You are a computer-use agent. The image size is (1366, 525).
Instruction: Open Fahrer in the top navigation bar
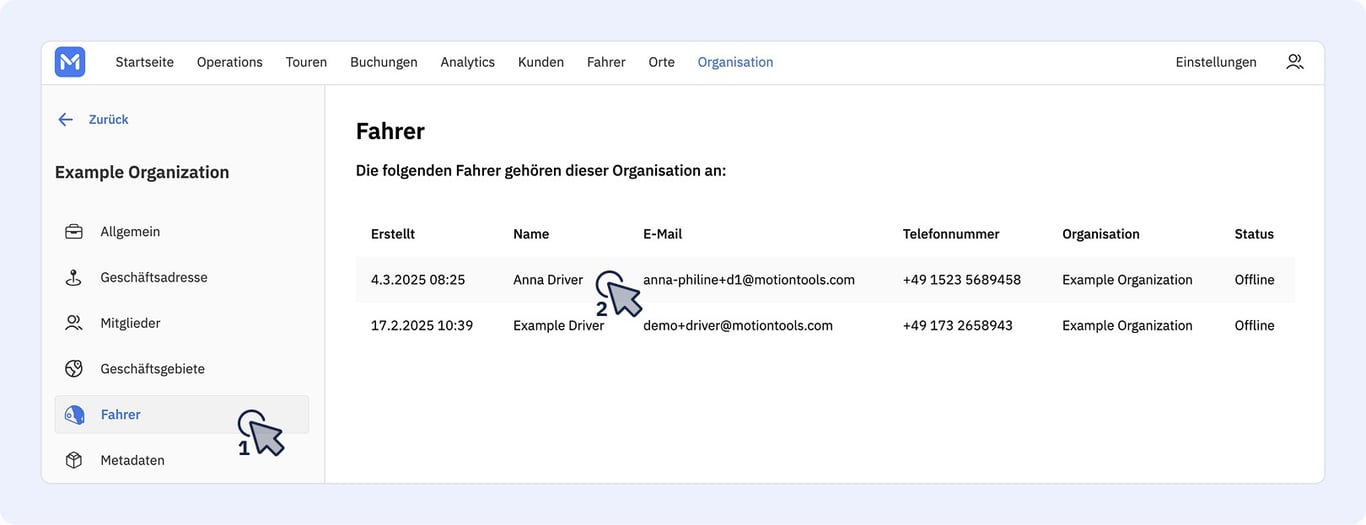click(606, 62)
